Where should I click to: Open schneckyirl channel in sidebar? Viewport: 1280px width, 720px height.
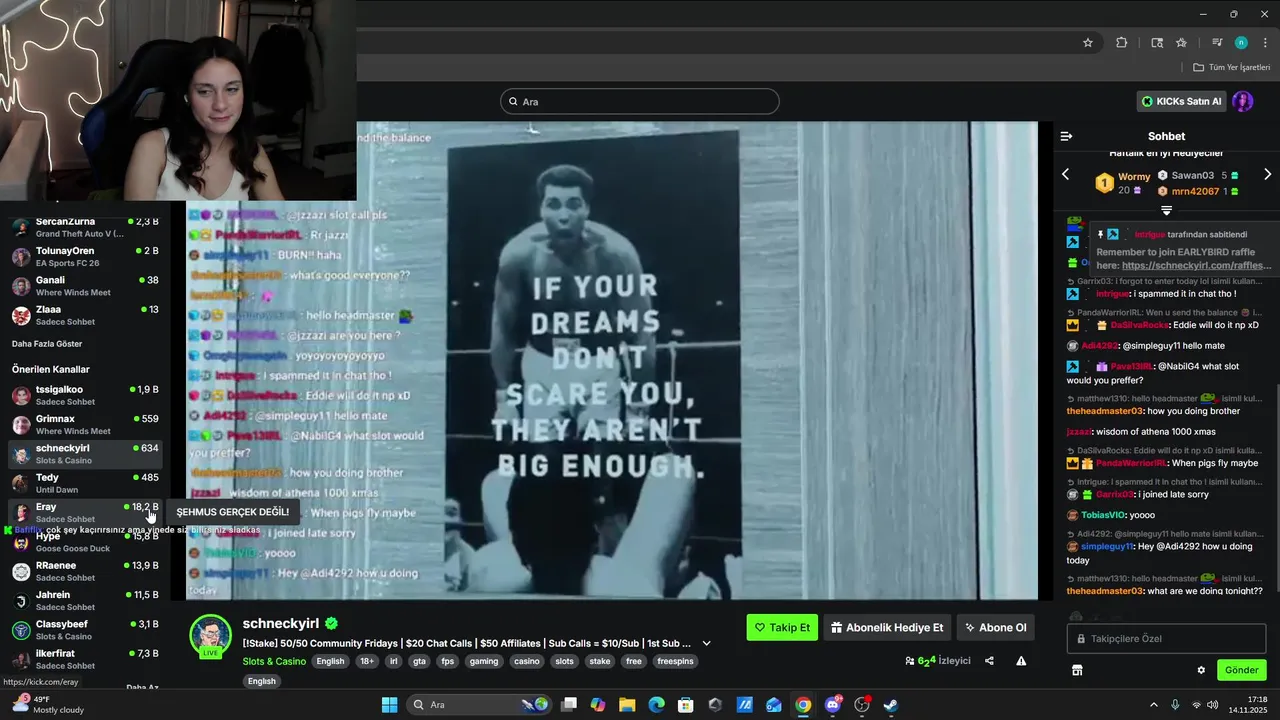(85, 454)
